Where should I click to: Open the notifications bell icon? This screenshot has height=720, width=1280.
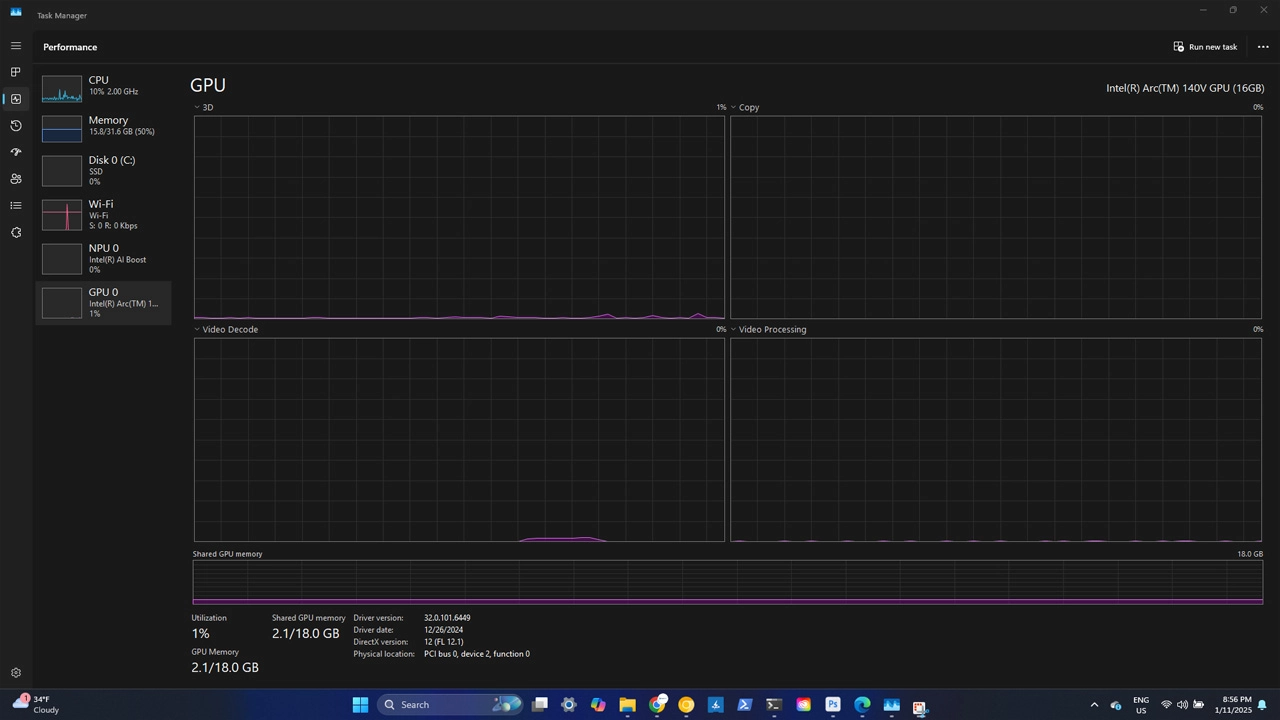tap(1263, 705)
